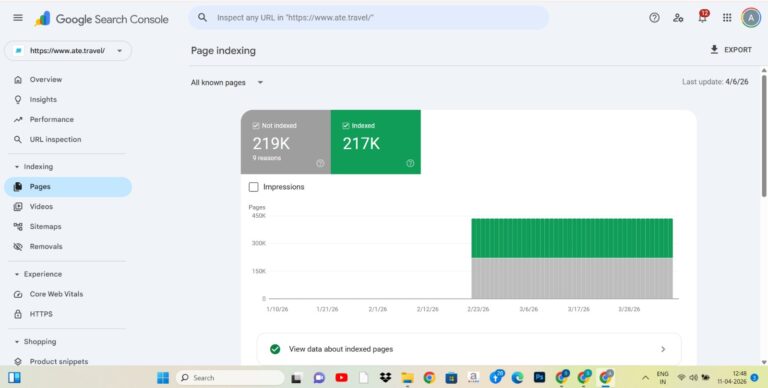Show hidden system tray icons
This screenshot has height=388, width=768.
(x=646, y=378)
